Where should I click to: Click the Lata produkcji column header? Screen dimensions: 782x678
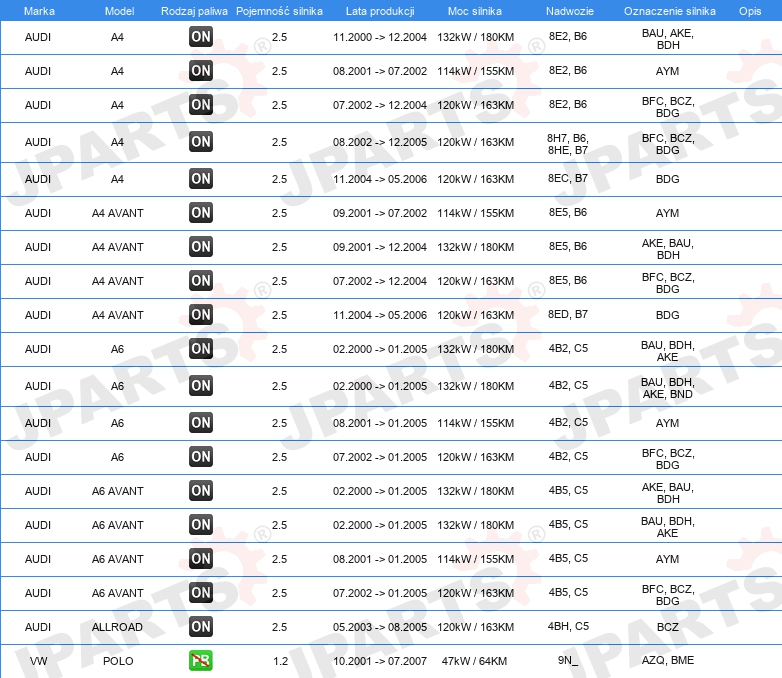[380, 11]
